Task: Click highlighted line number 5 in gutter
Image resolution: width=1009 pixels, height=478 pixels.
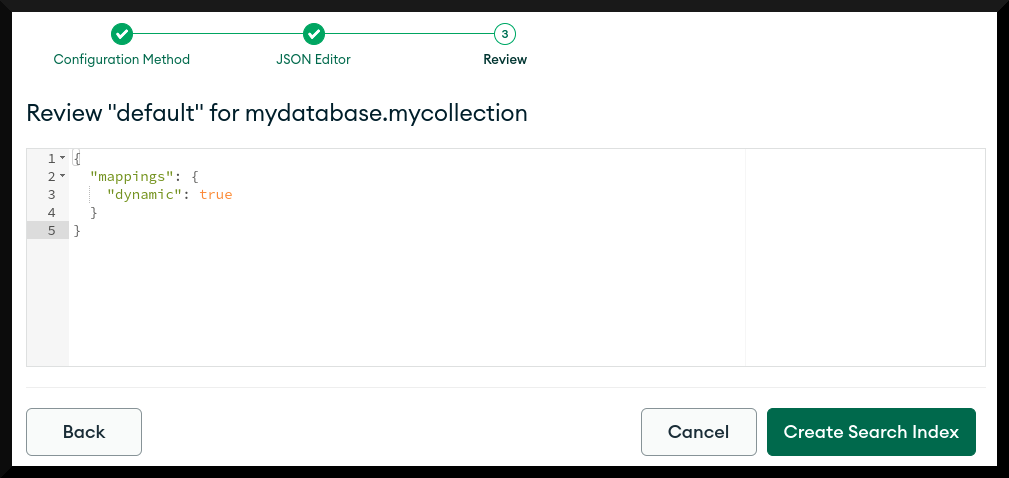Action: 51,230
